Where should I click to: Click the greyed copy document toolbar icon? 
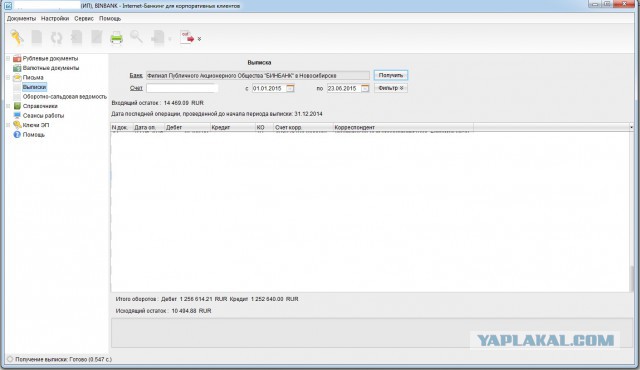click(x=76, y=38)
